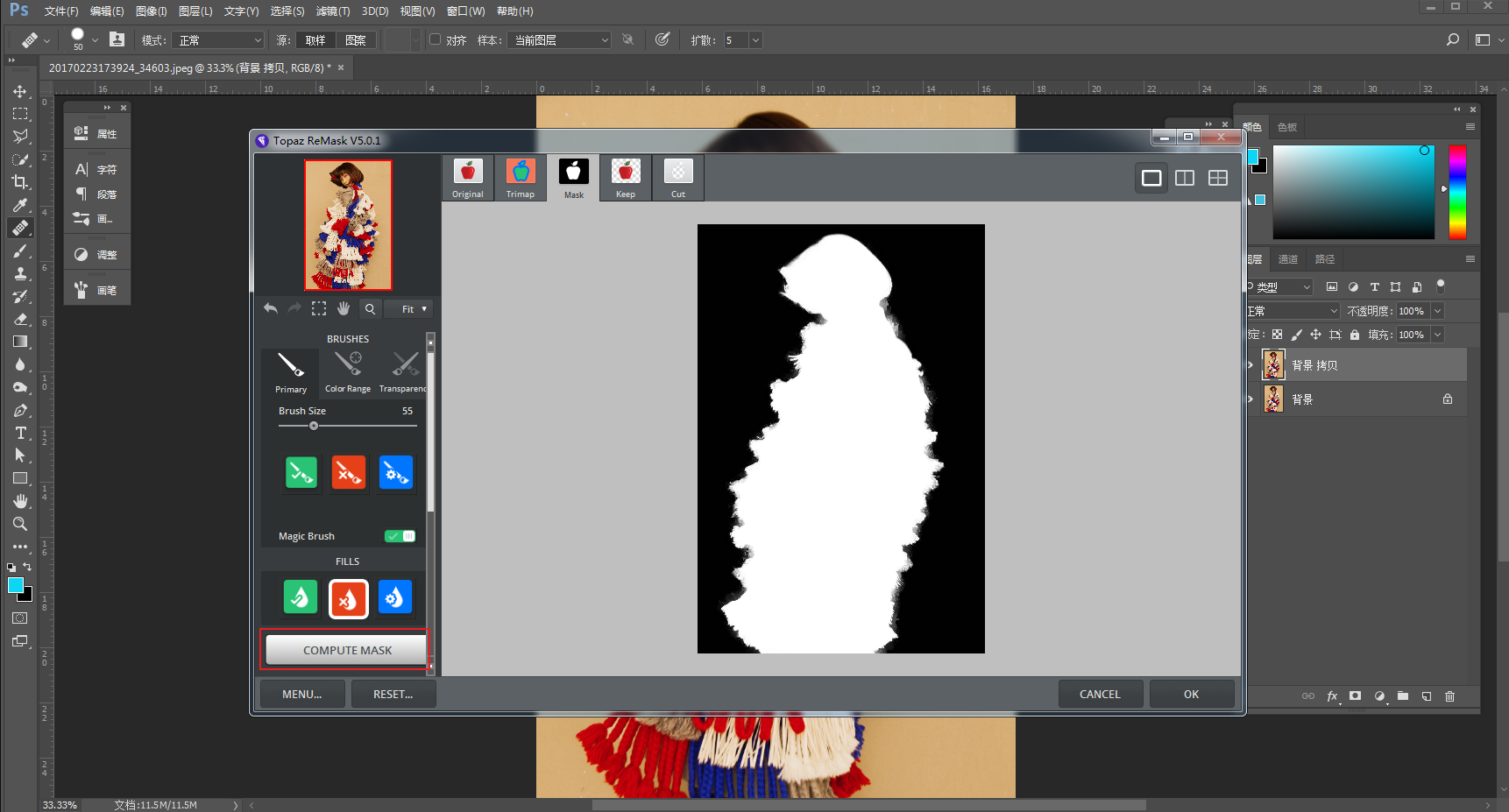This screenshot has width=1509, height=812.
Task: Pick the red Cut brush in ReMask
Action: (349, 473)
